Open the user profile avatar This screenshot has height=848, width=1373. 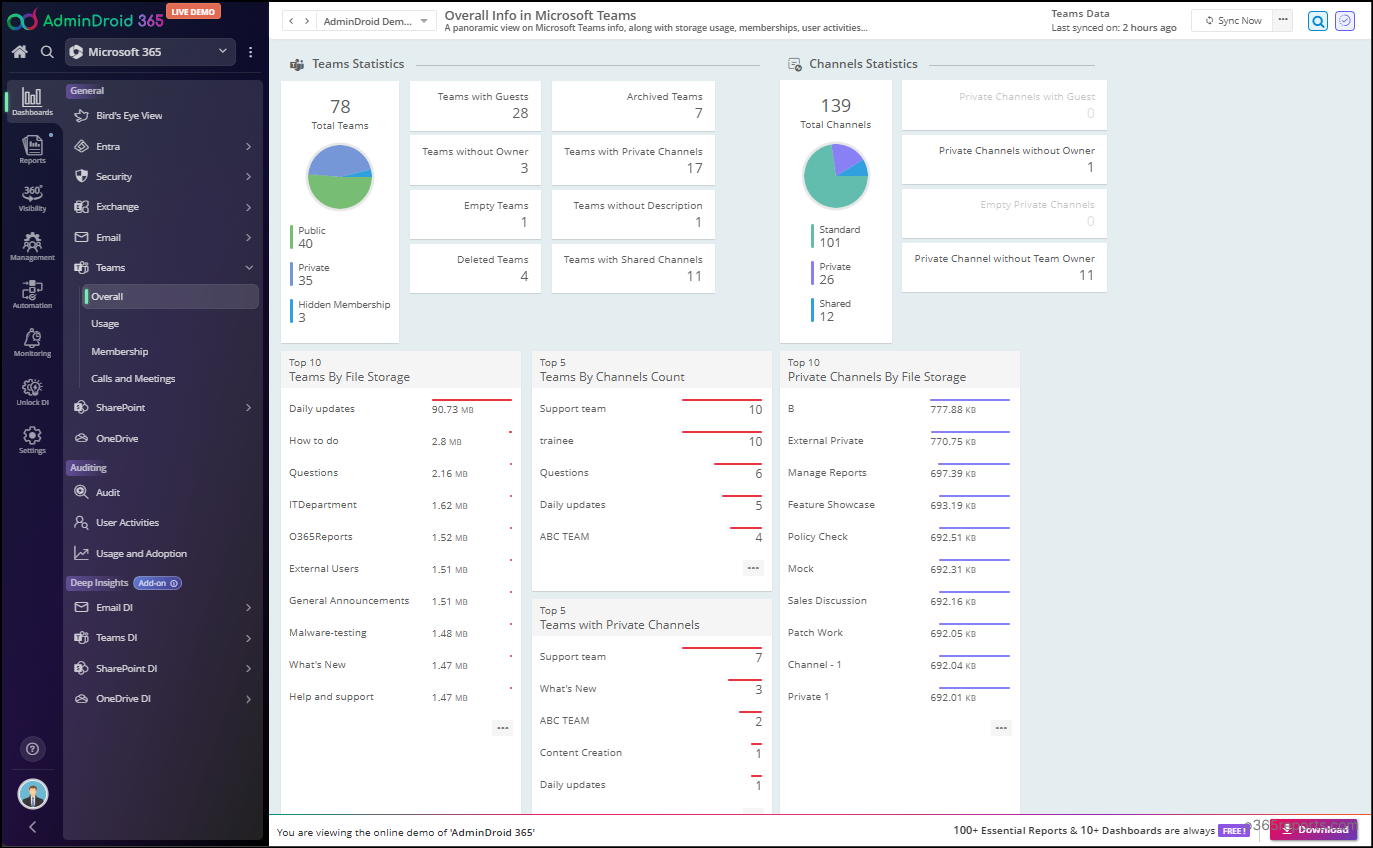tap(33, 794)
